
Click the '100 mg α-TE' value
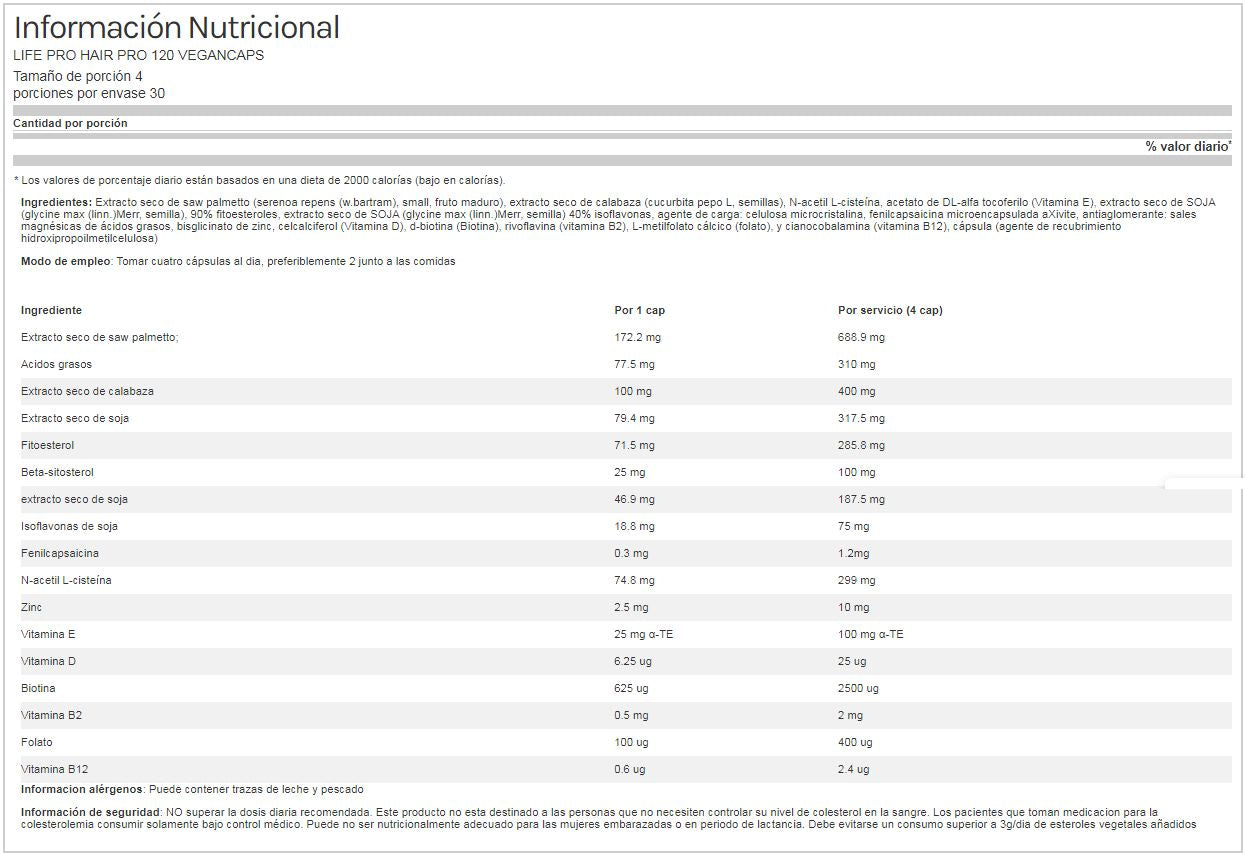tap(870, 634)
